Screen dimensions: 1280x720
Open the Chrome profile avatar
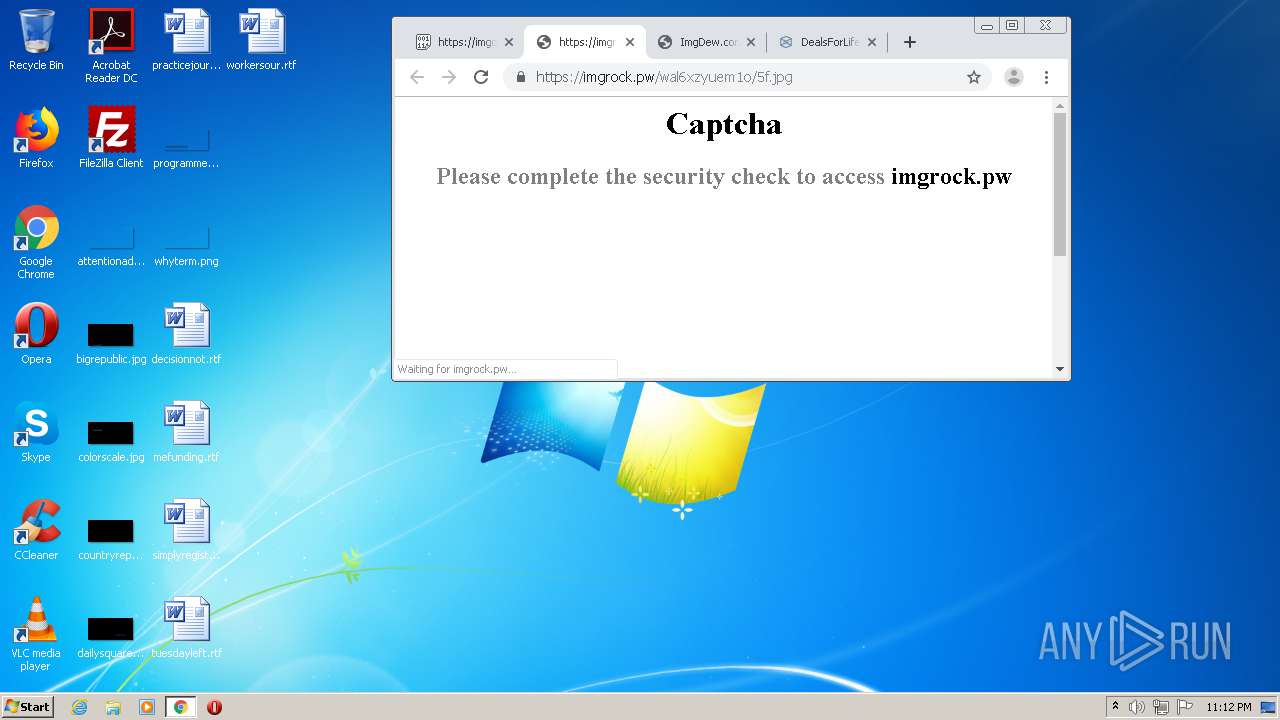coord(1014,77)
